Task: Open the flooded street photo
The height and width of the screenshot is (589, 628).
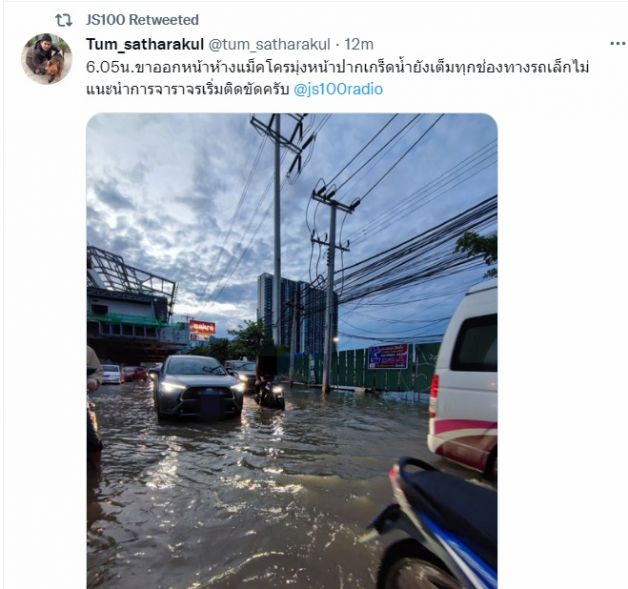Action: (x=292, y=351)
